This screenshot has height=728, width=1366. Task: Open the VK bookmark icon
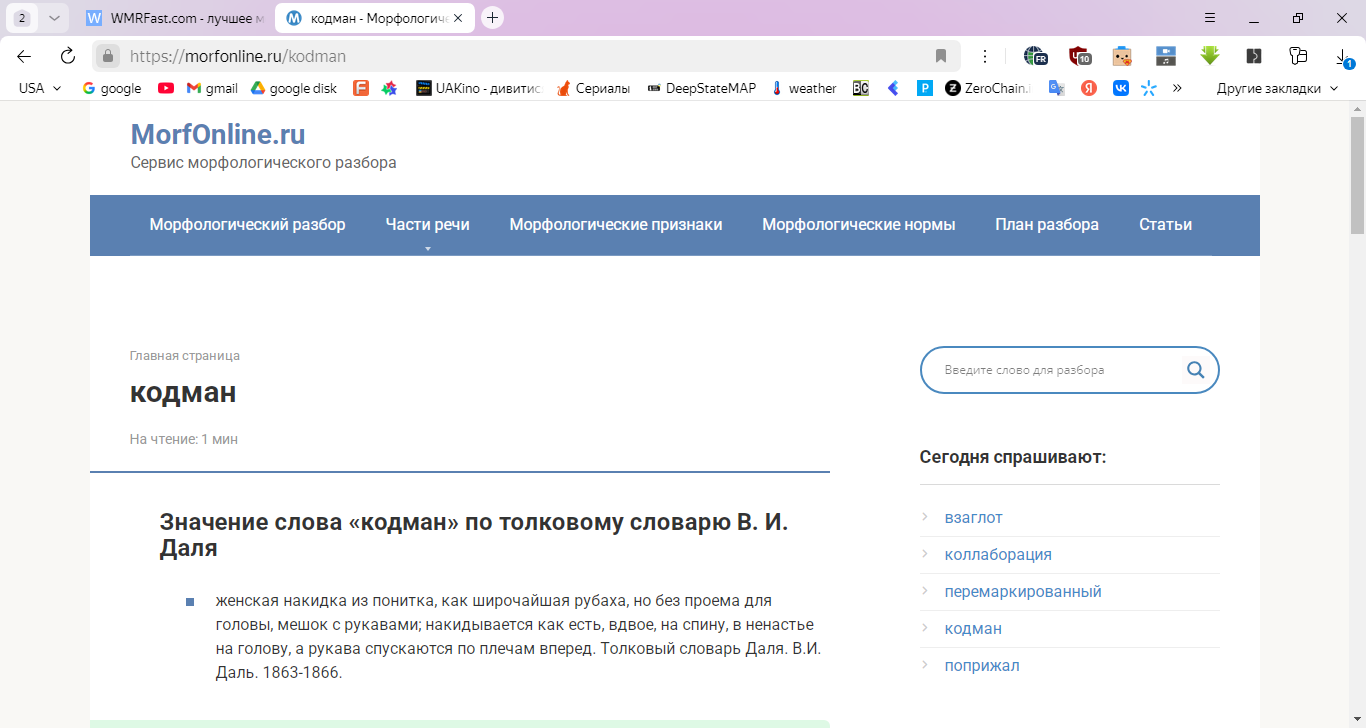(x=1121, y=88)
